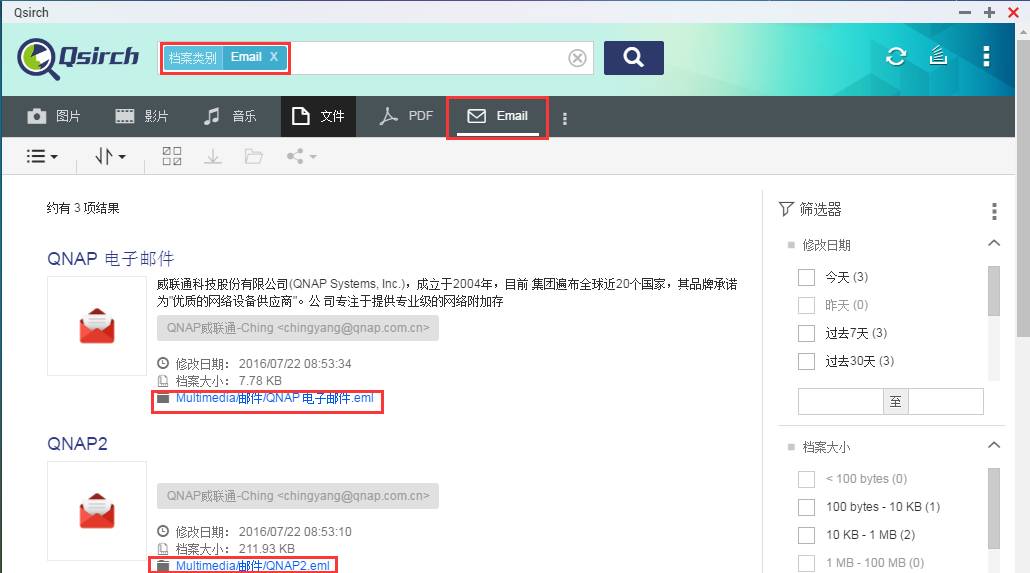Screen dimensions: 1030x573
Task: Check the 昨天 (0) filter
Action: click(806, 306)
